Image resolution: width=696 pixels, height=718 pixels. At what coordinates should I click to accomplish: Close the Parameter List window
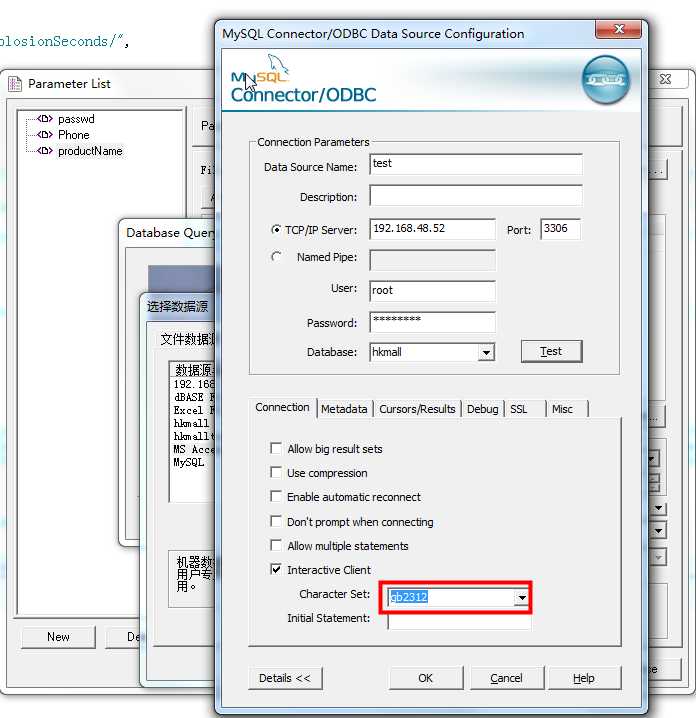[665, 79]
